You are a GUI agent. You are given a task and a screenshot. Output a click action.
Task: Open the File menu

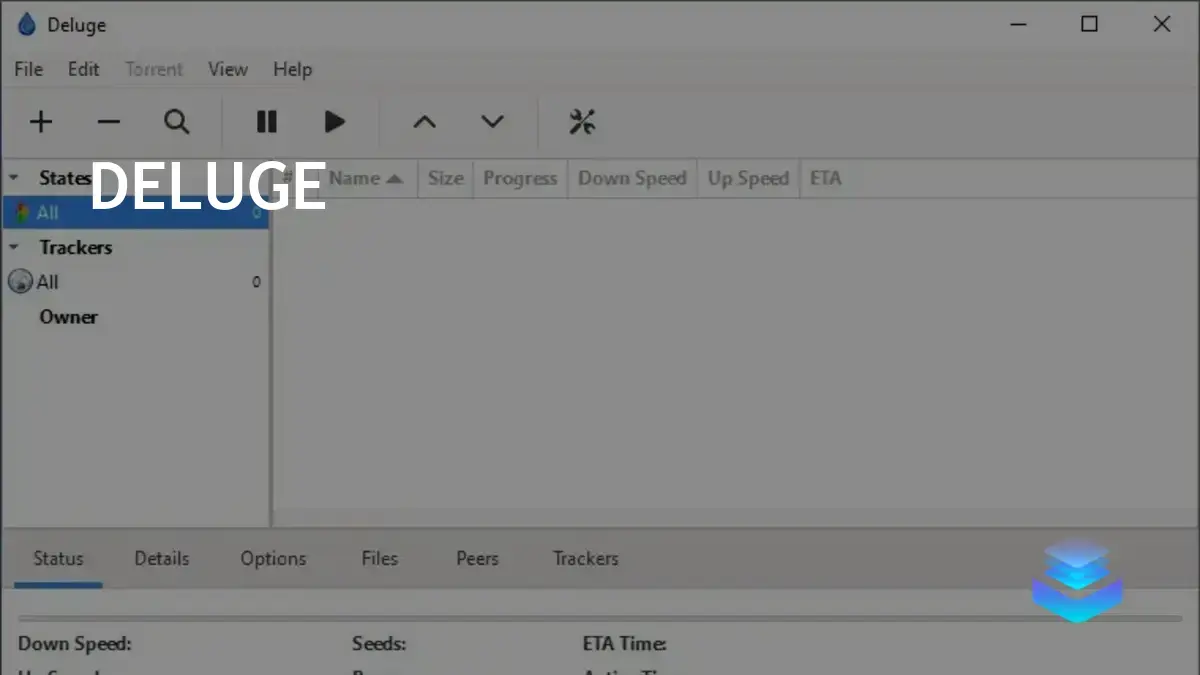click(27, 69)
